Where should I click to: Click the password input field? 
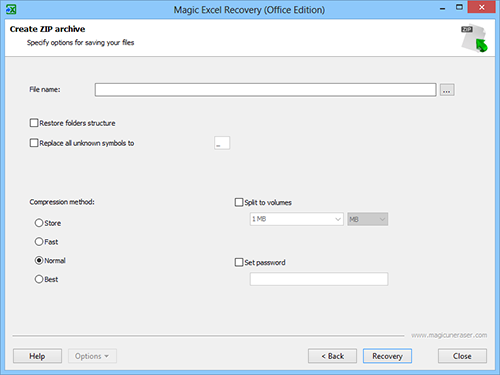pyautogui.click(x=319, y=279)
